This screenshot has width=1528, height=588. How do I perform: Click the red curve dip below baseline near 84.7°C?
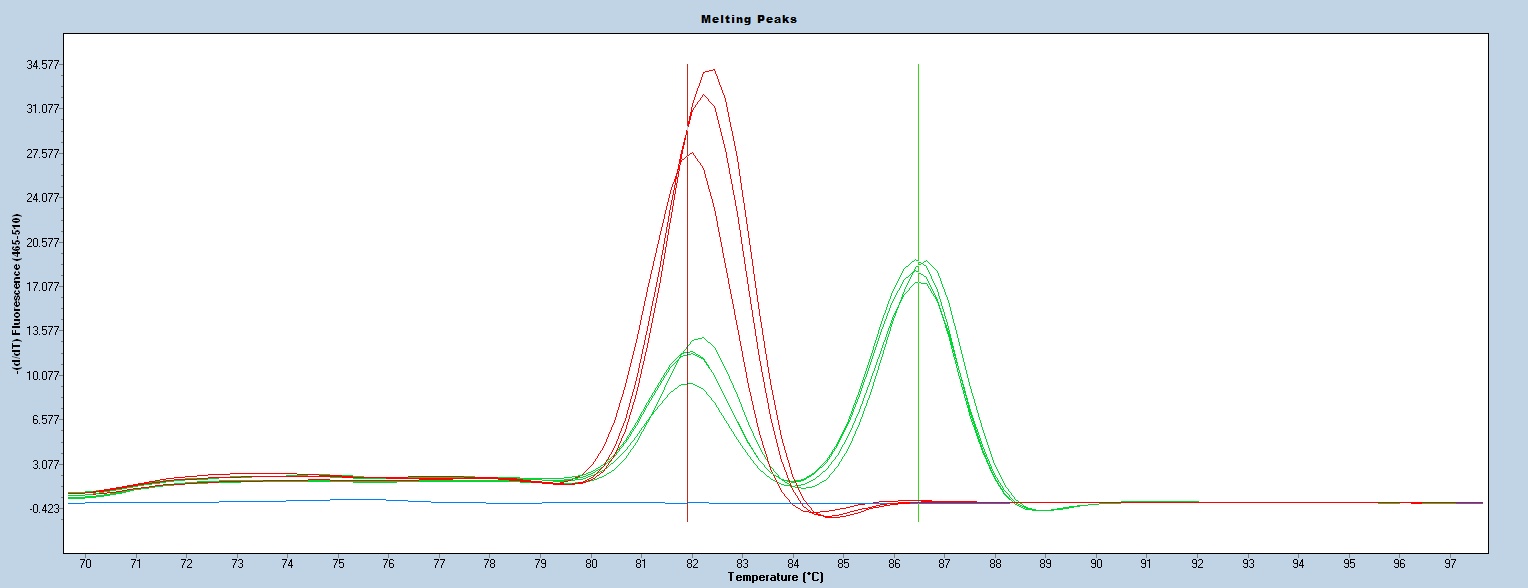pyautogui.click(x=832, y=517)
